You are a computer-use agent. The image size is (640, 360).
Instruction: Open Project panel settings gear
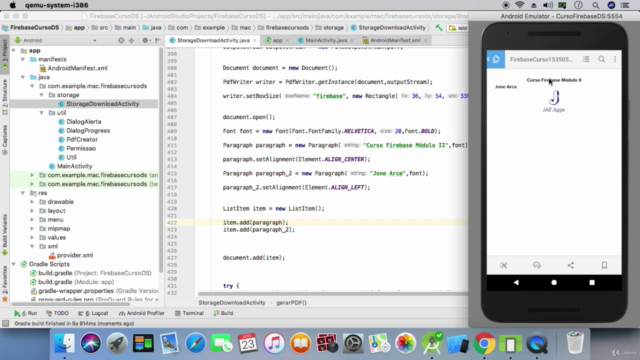(145, 40)
